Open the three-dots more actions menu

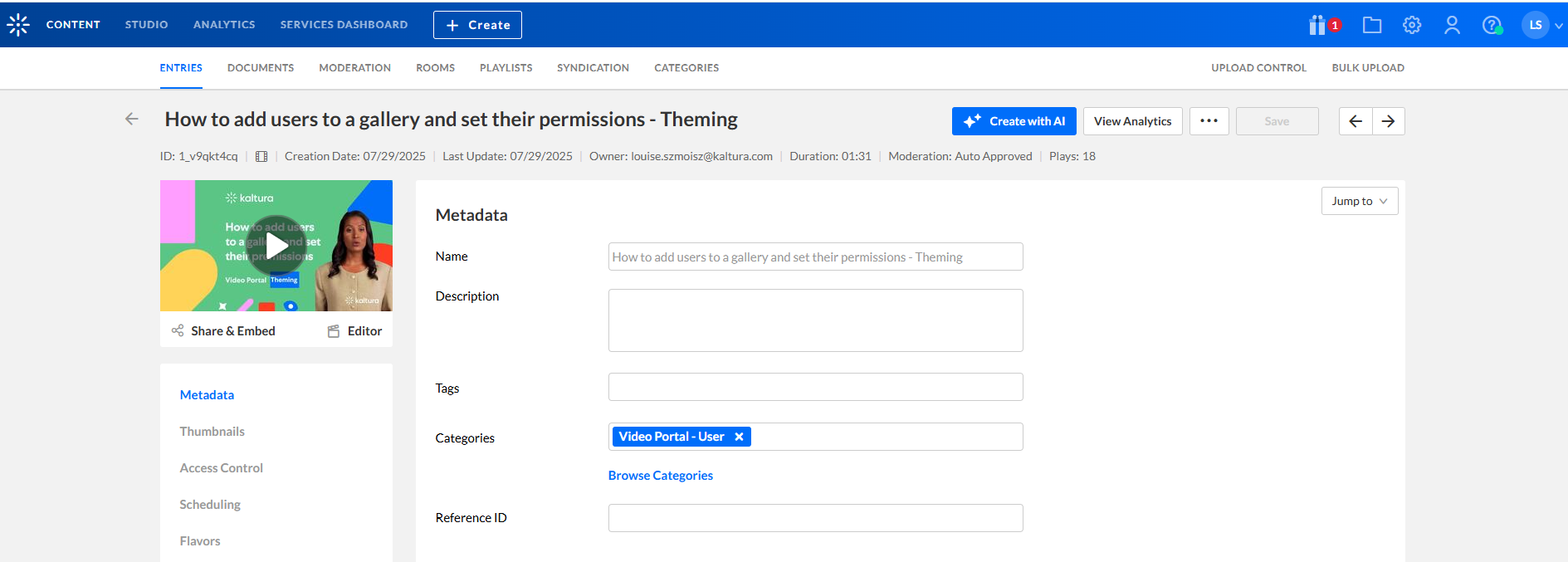[x=1209, y=121]
